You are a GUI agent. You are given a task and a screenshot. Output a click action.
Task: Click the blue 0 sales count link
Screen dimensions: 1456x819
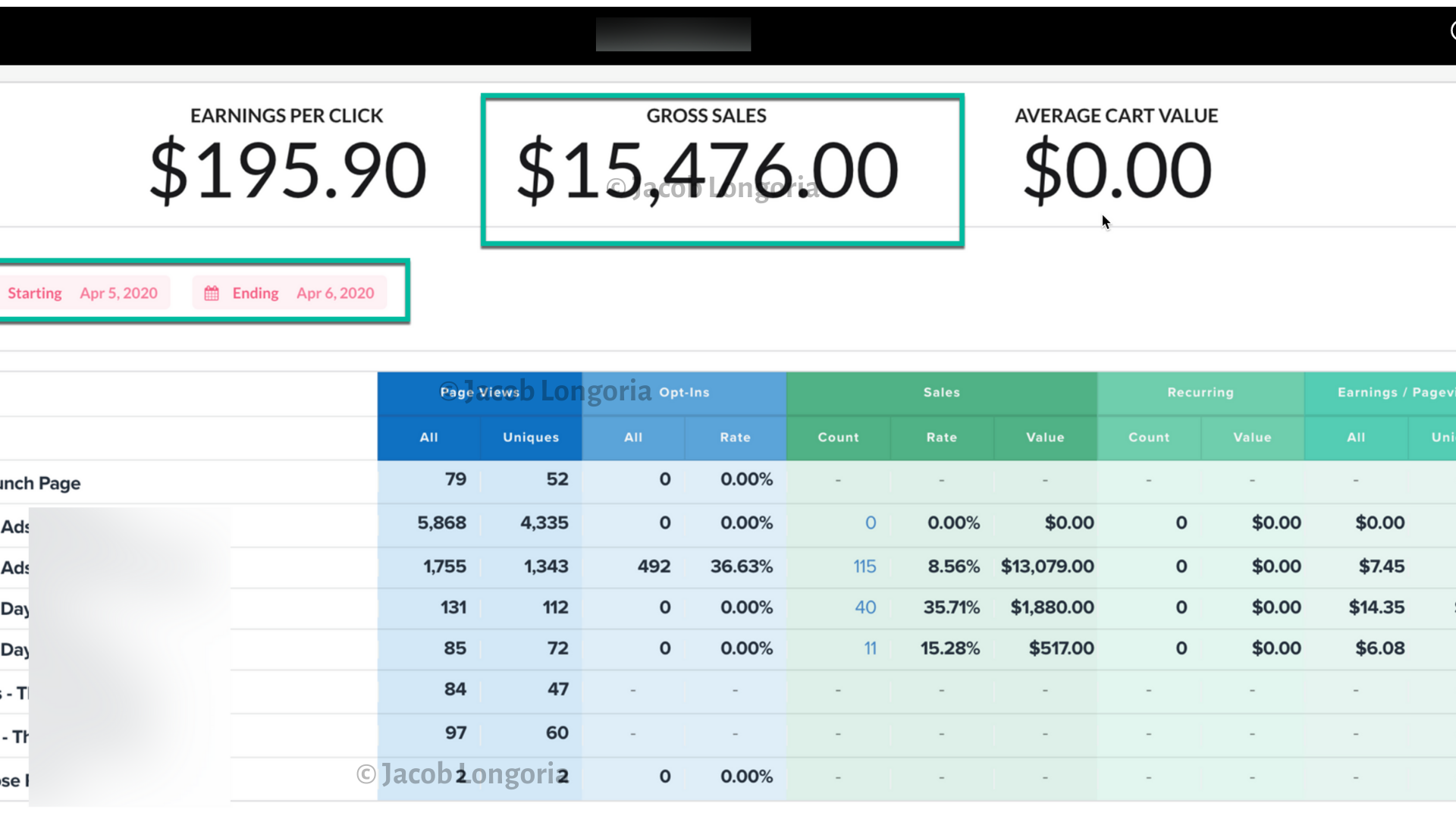pos(870,522)
